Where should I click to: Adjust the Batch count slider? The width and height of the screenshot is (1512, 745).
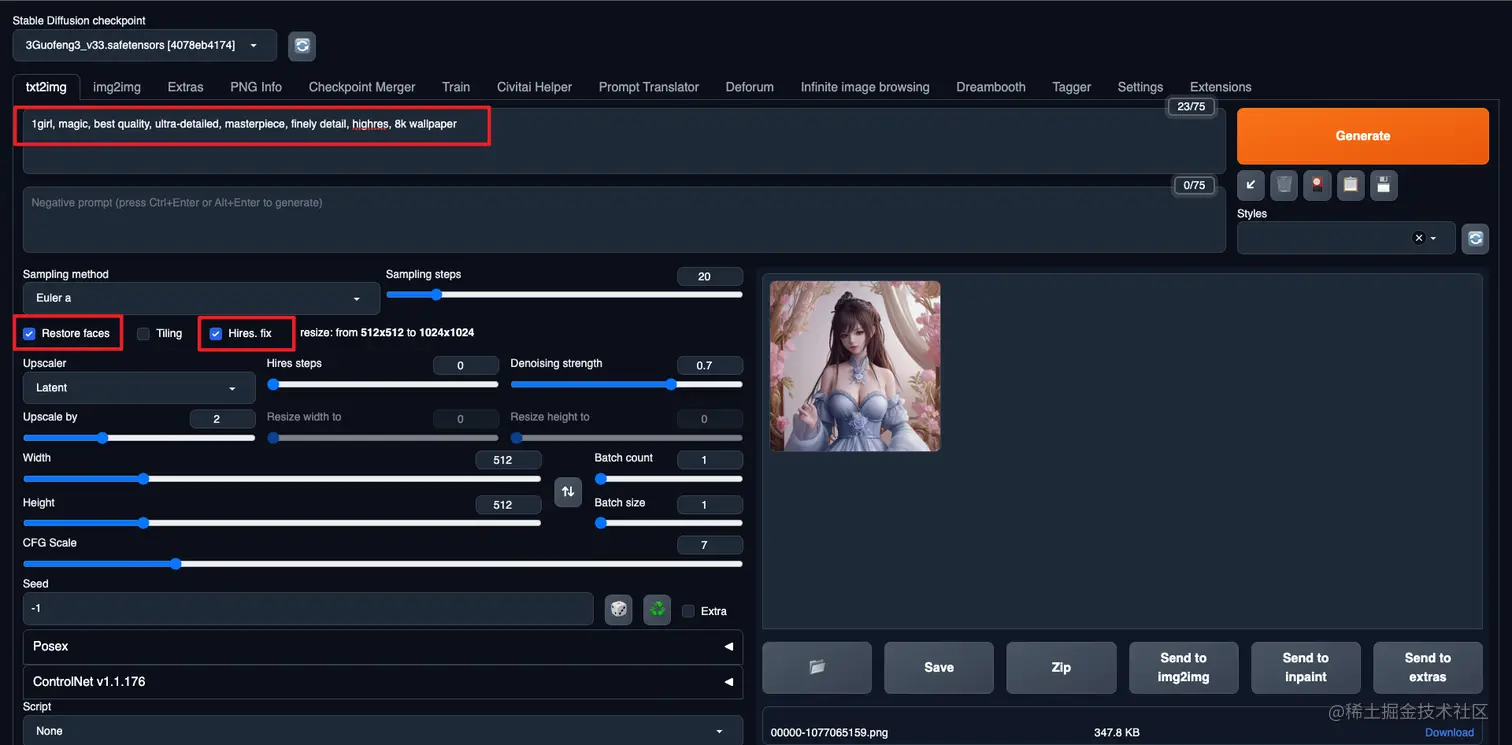668,479
